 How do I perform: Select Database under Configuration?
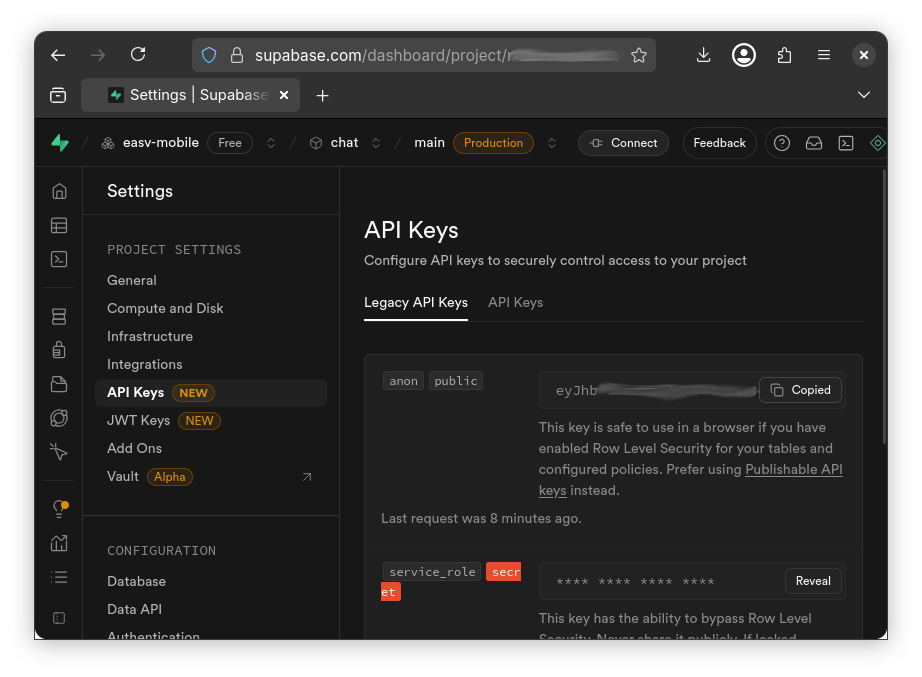(136, 581)
